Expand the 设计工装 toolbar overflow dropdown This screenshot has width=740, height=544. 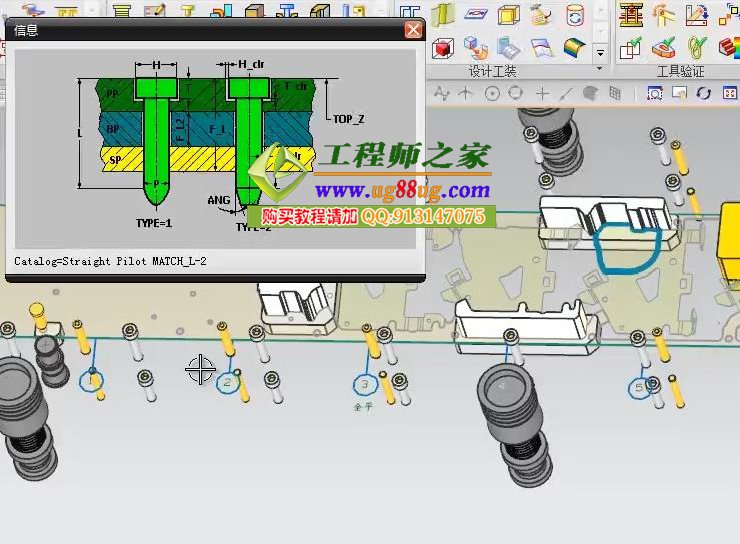click(x=600, y=52)
